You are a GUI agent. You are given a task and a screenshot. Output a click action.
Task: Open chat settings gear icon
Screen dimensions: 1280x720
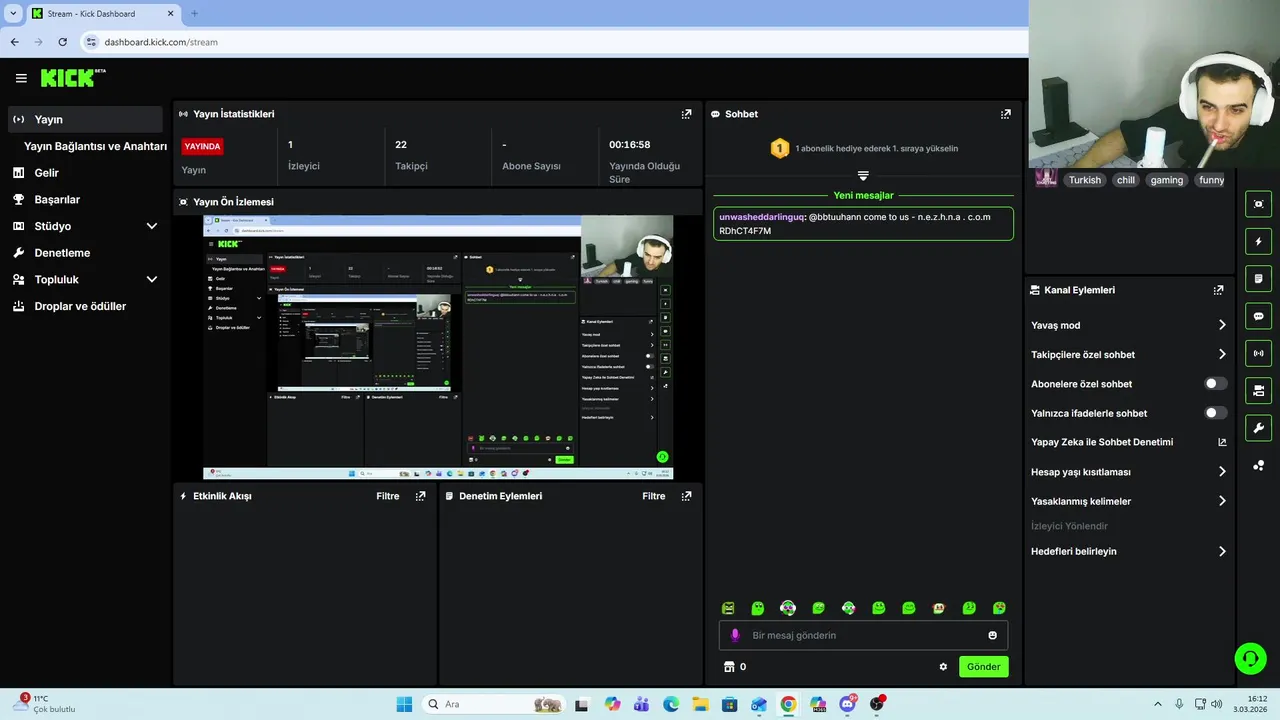tap(943, 667)
